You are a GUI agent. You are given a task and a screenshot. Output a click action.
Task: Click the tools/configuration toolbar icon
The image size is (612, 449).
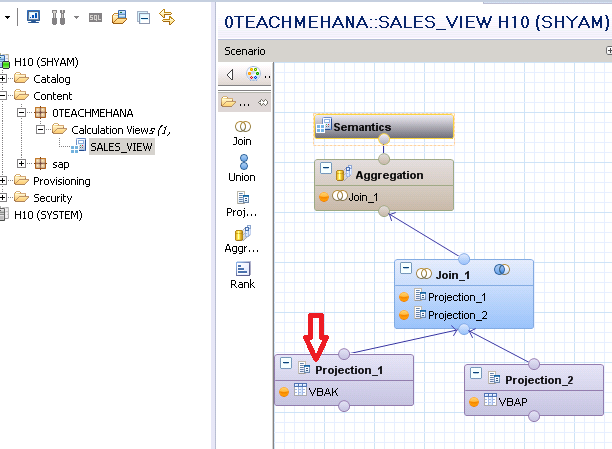(x=59, y=18)
